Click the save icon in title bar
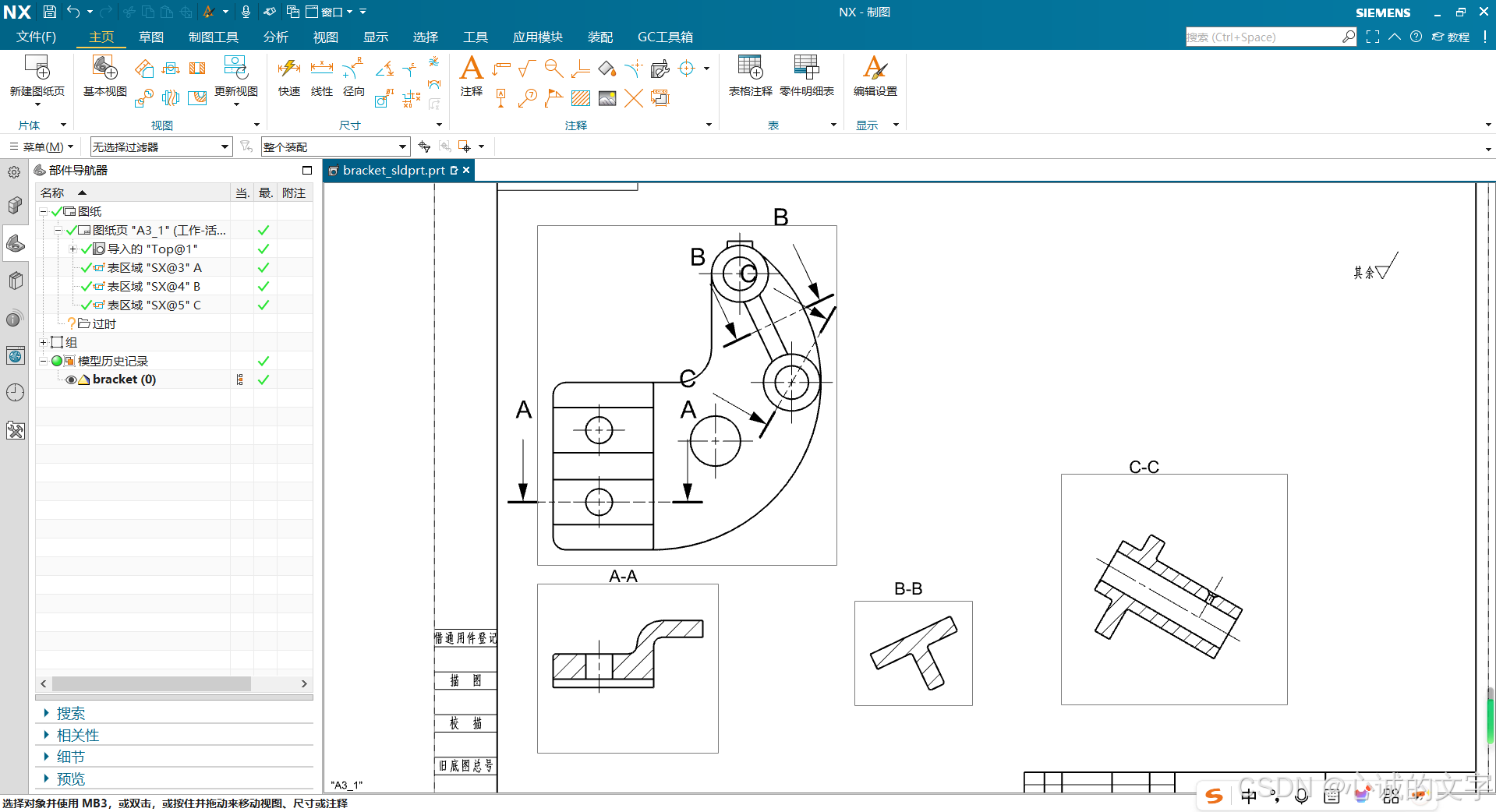 [50, 12]
